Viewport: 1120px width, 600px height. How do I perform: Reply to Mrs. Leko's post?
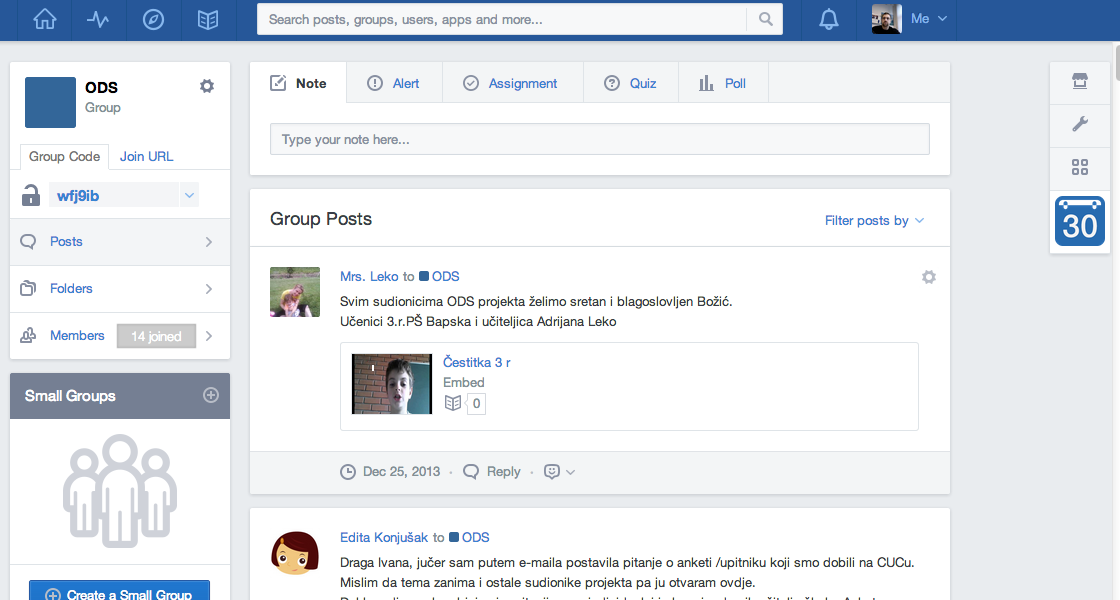492,472
